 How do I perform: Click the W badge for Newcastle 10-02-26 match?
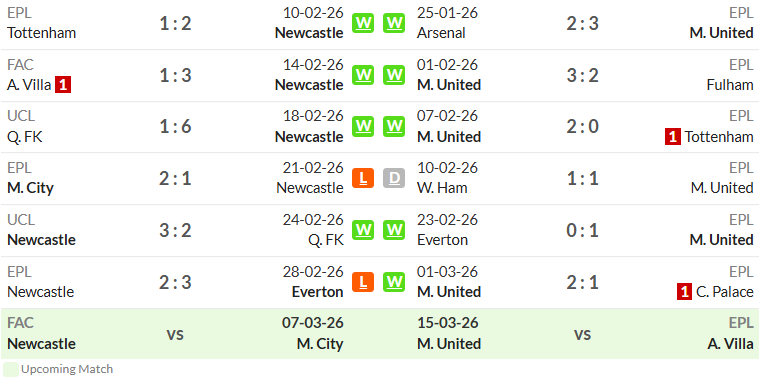363,23
